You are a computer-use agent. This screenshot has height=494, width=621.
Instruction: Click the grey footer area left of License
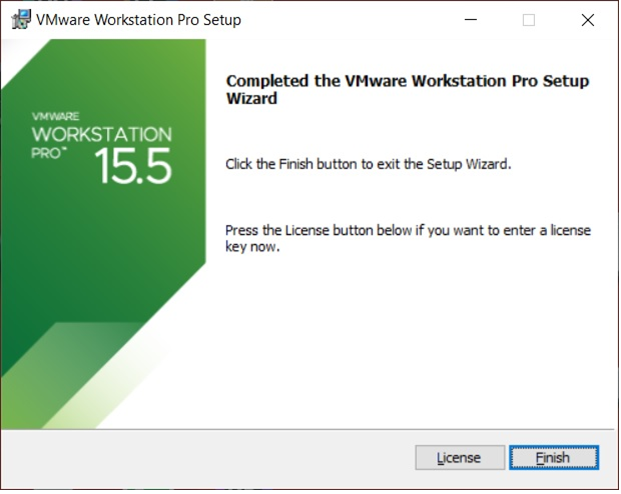click(200, 458)
